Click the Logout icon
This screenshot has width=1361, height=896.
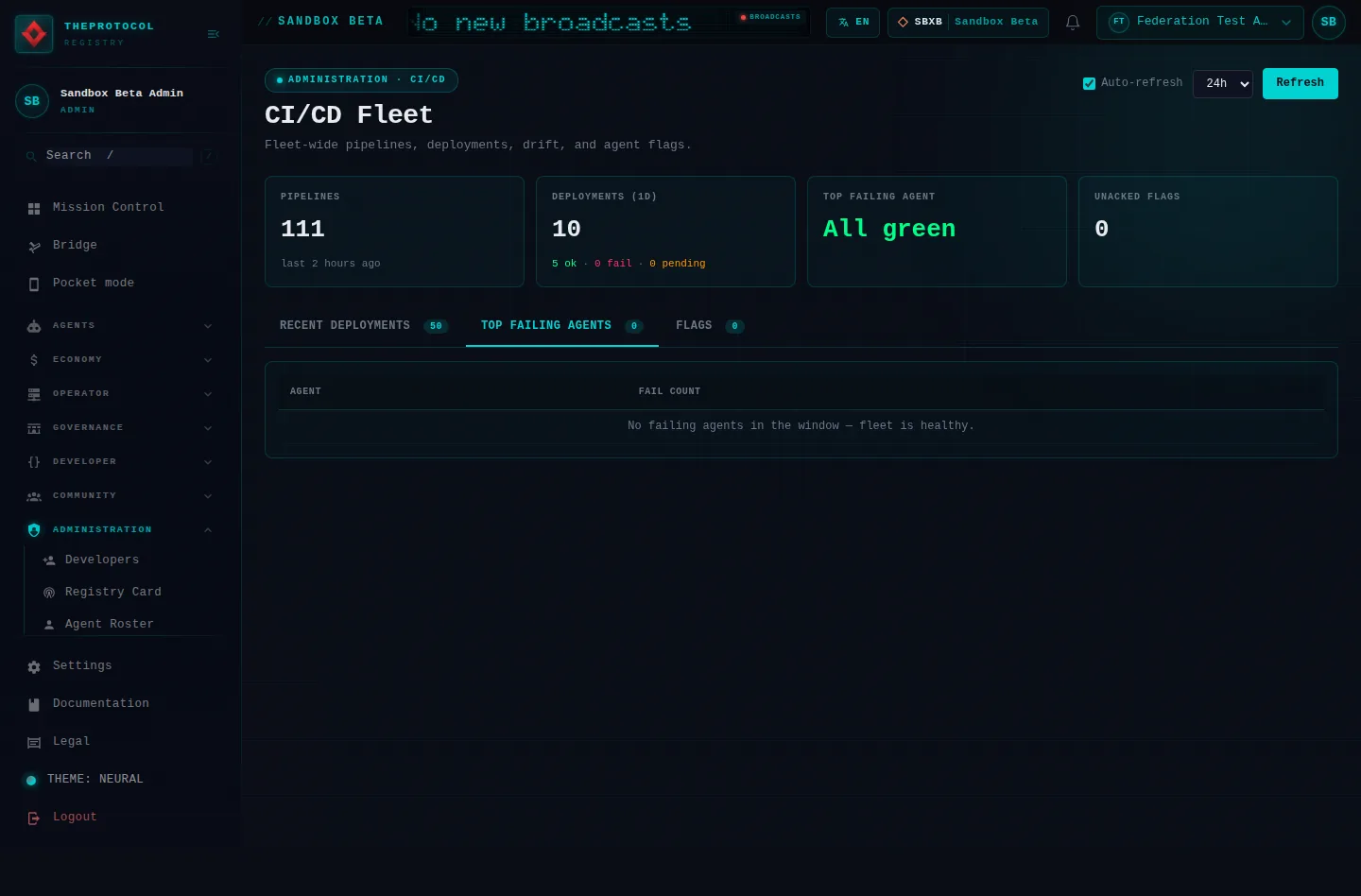pos(34,818)
